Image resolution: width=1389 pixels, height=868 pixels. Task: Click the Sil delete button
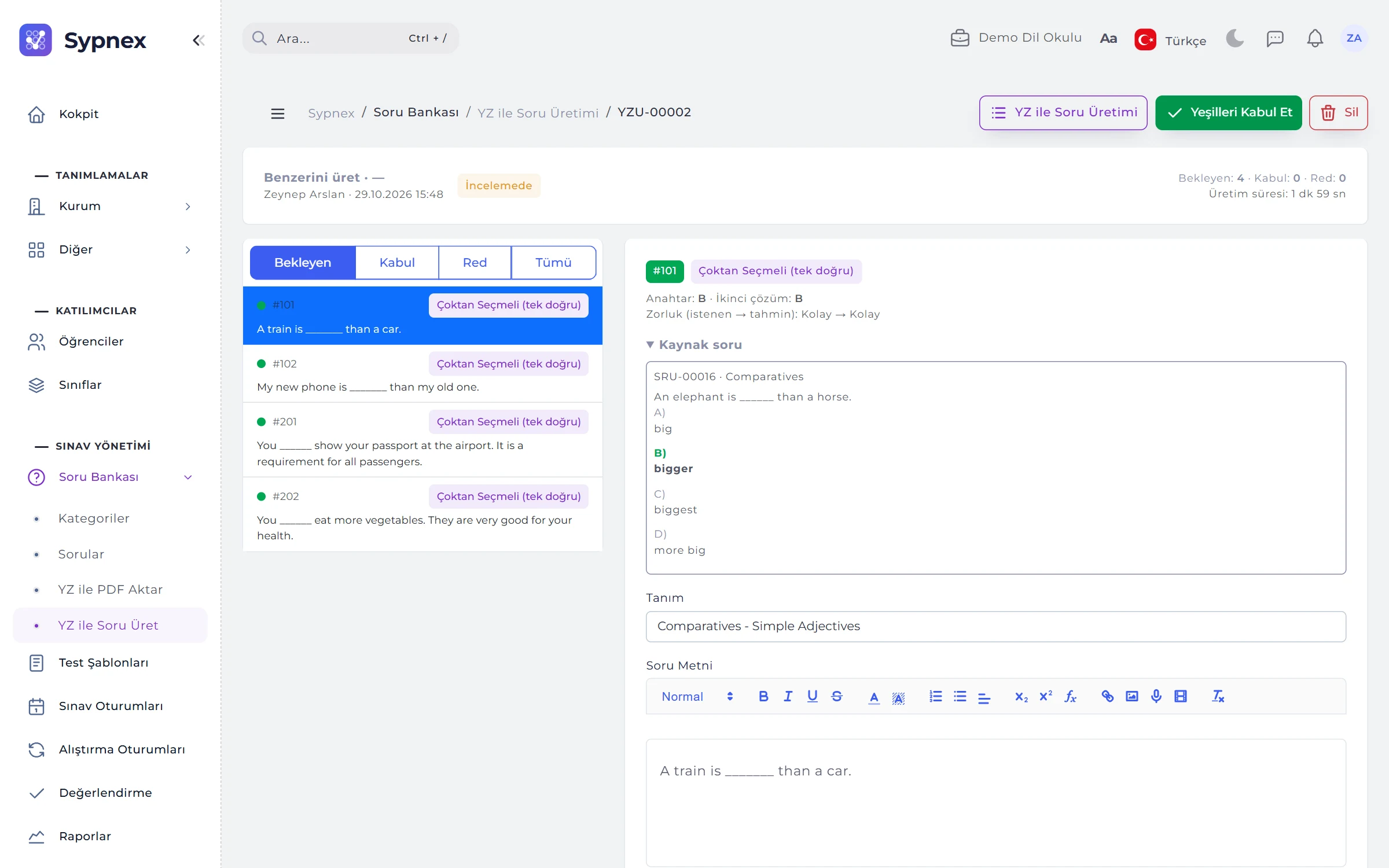[x=1338, y=112]
